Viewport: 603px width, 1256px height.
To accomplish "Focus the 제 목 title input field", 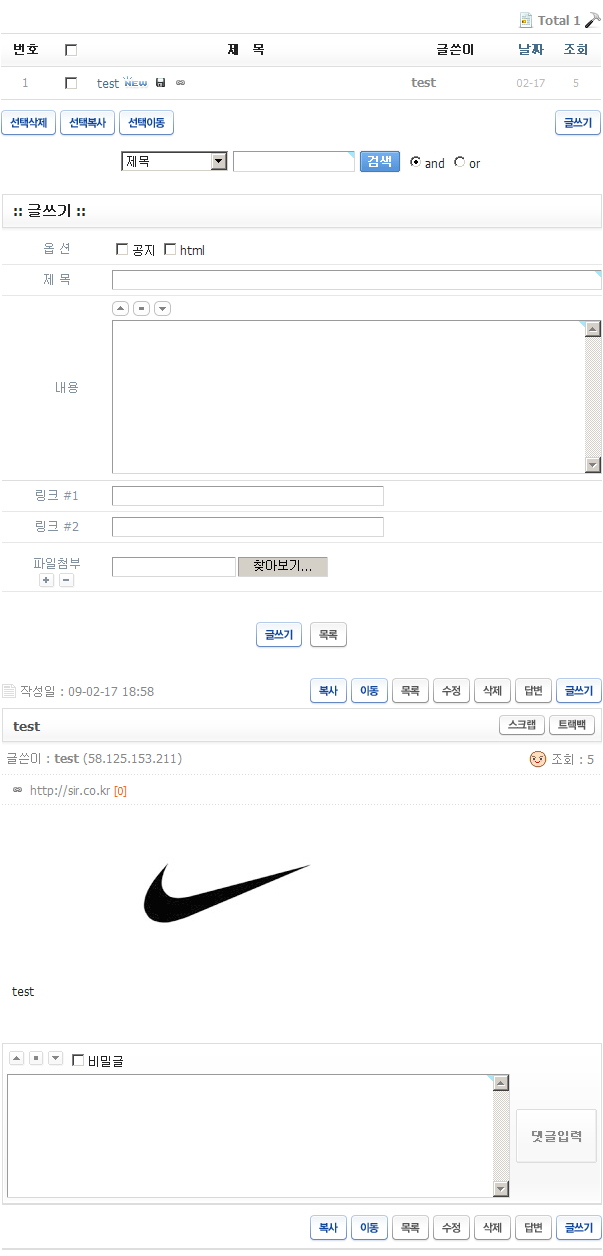I will pos(357,280).
